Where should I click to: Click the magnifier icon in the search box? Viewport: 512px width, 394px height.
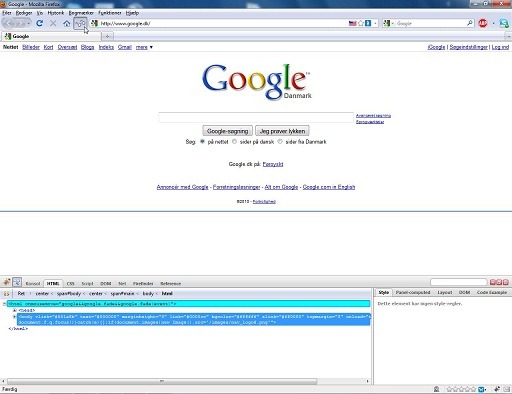pos(470,23)
